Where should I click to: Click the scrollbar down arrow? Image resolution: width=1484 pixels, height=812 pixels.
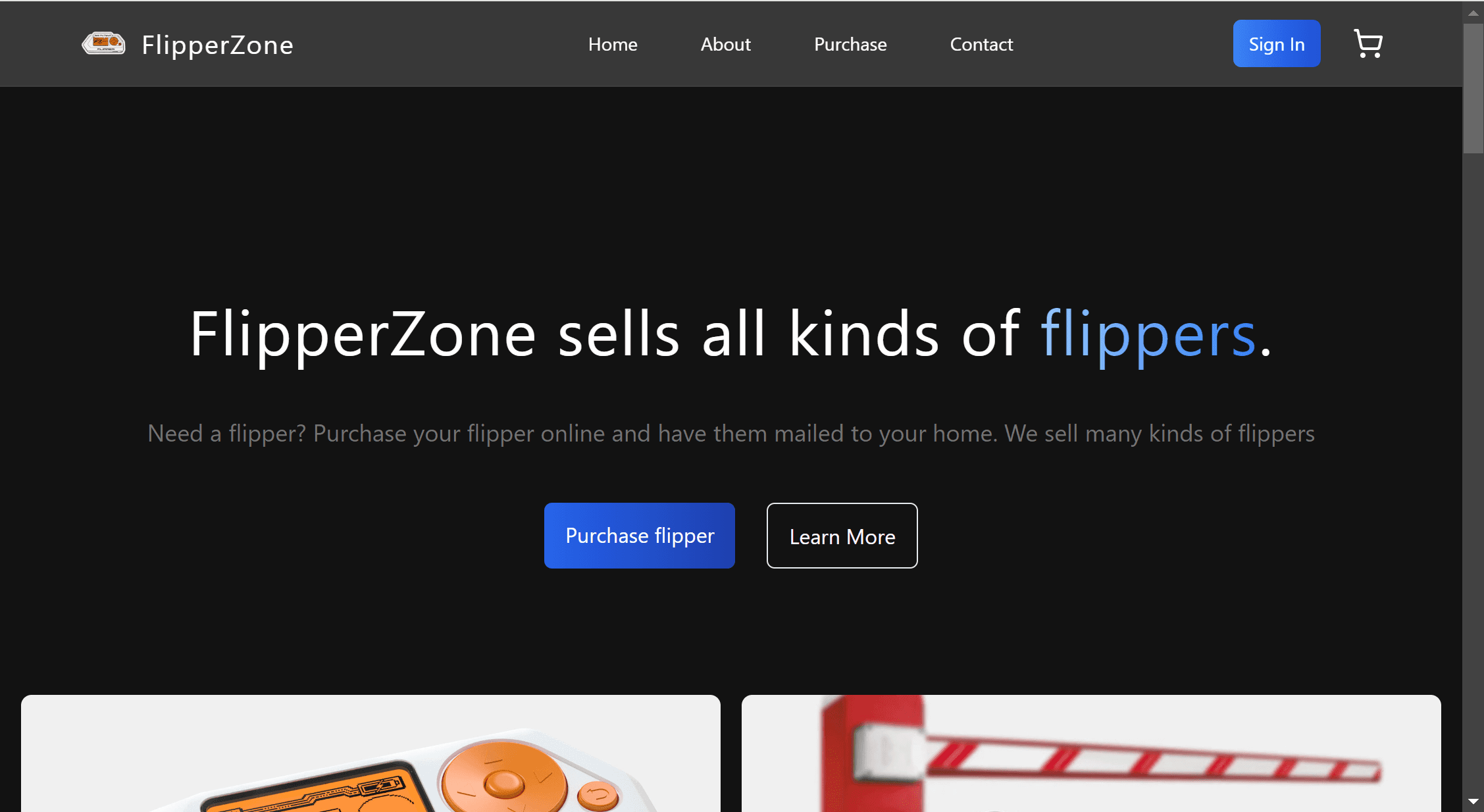[1473, 802]
